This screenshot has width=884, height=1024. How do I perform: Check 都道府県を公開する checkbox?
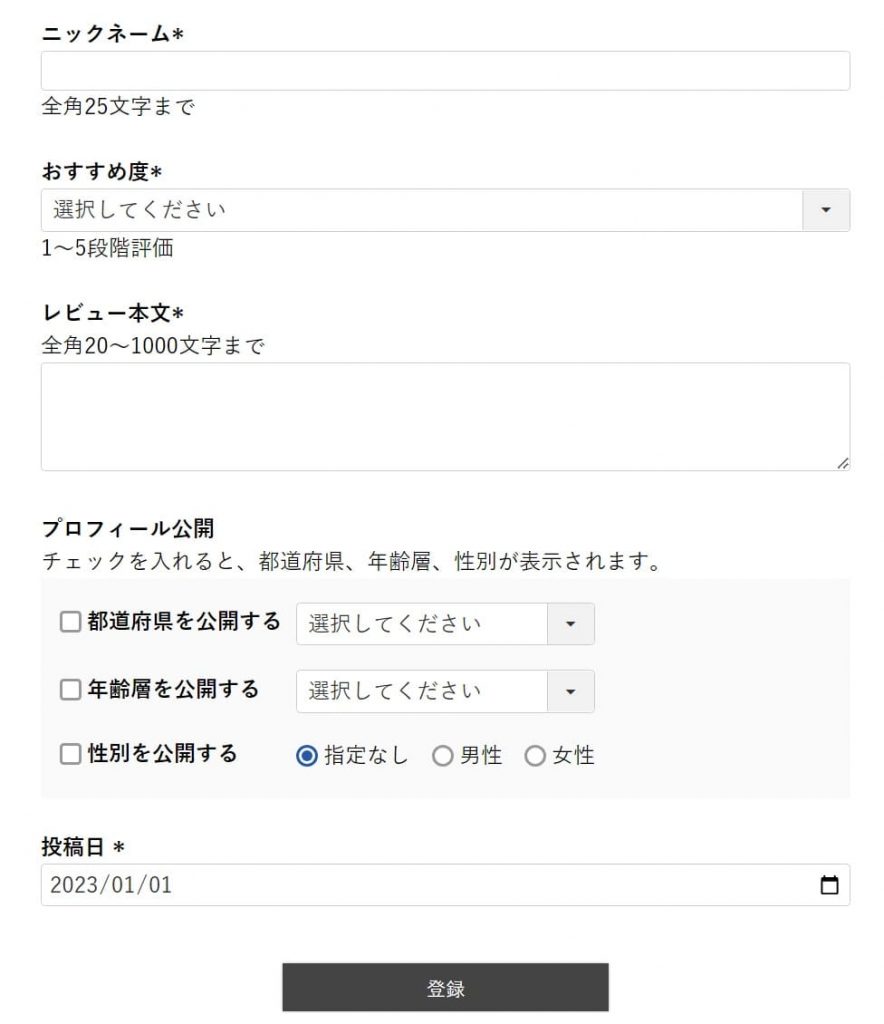click(x=71, y=622)
